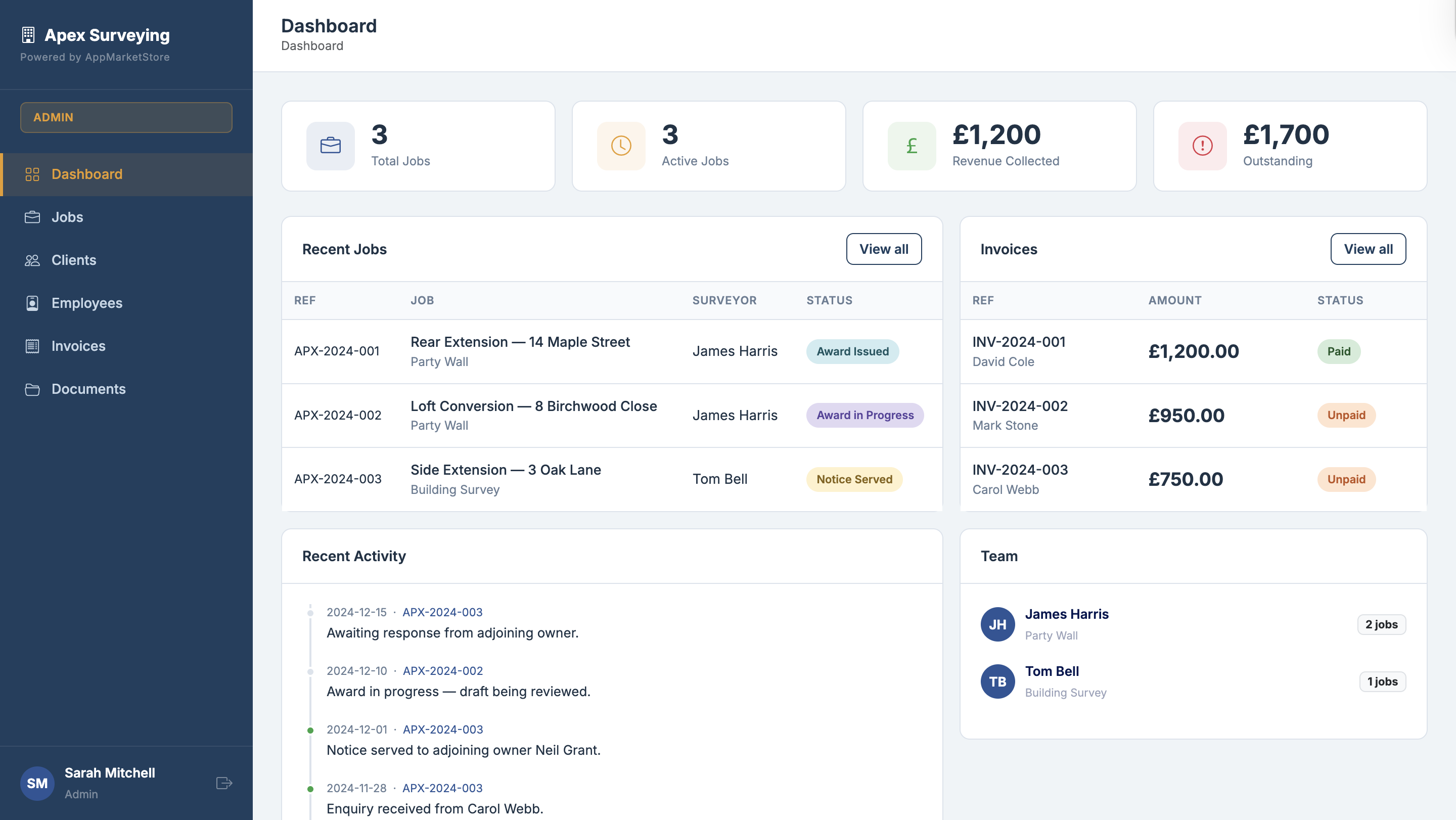Click the Dashboard grid icon in sidebar
Image resolution: width=1456 pixels, height=820 pixels.
click(32, 174)
